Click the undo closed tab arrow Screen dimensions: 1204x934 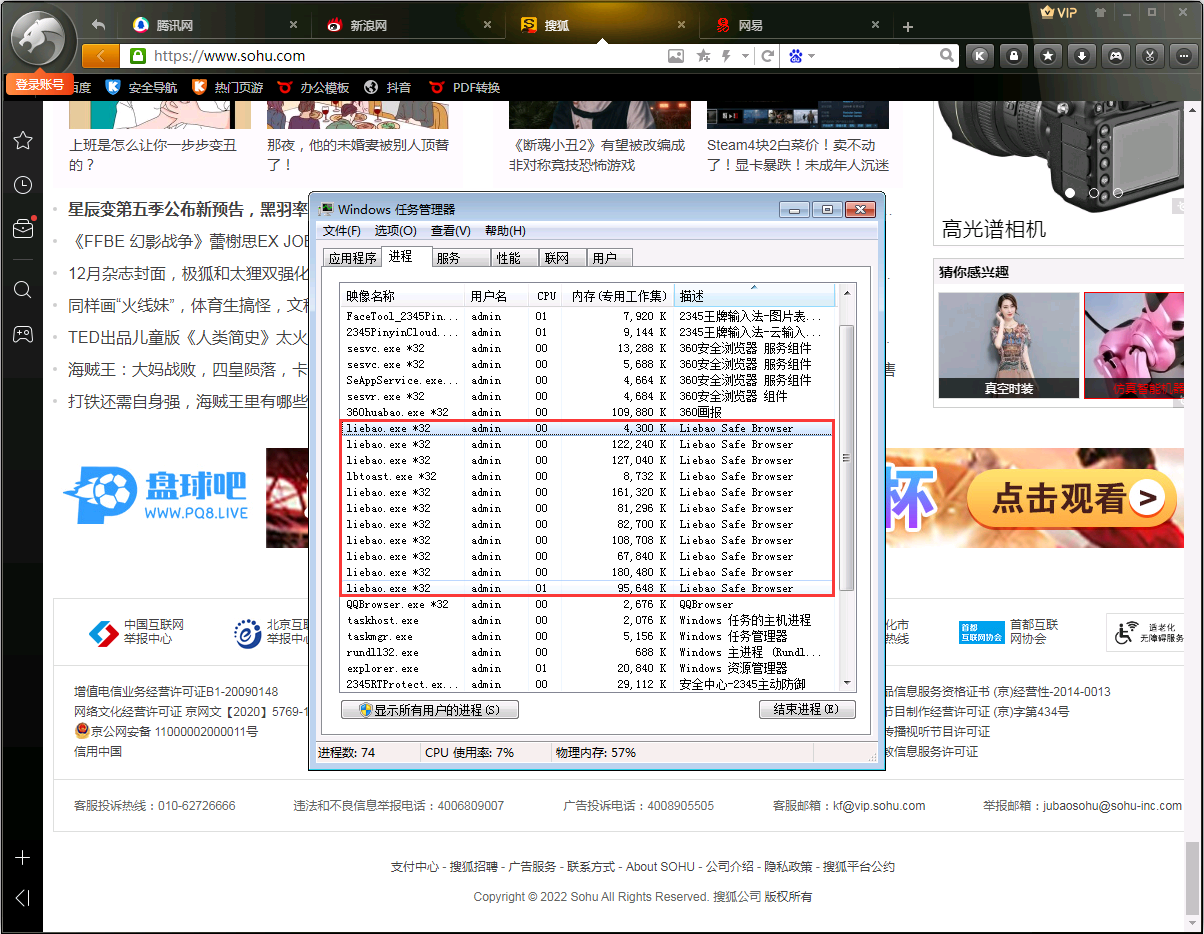tap(98, 25)
